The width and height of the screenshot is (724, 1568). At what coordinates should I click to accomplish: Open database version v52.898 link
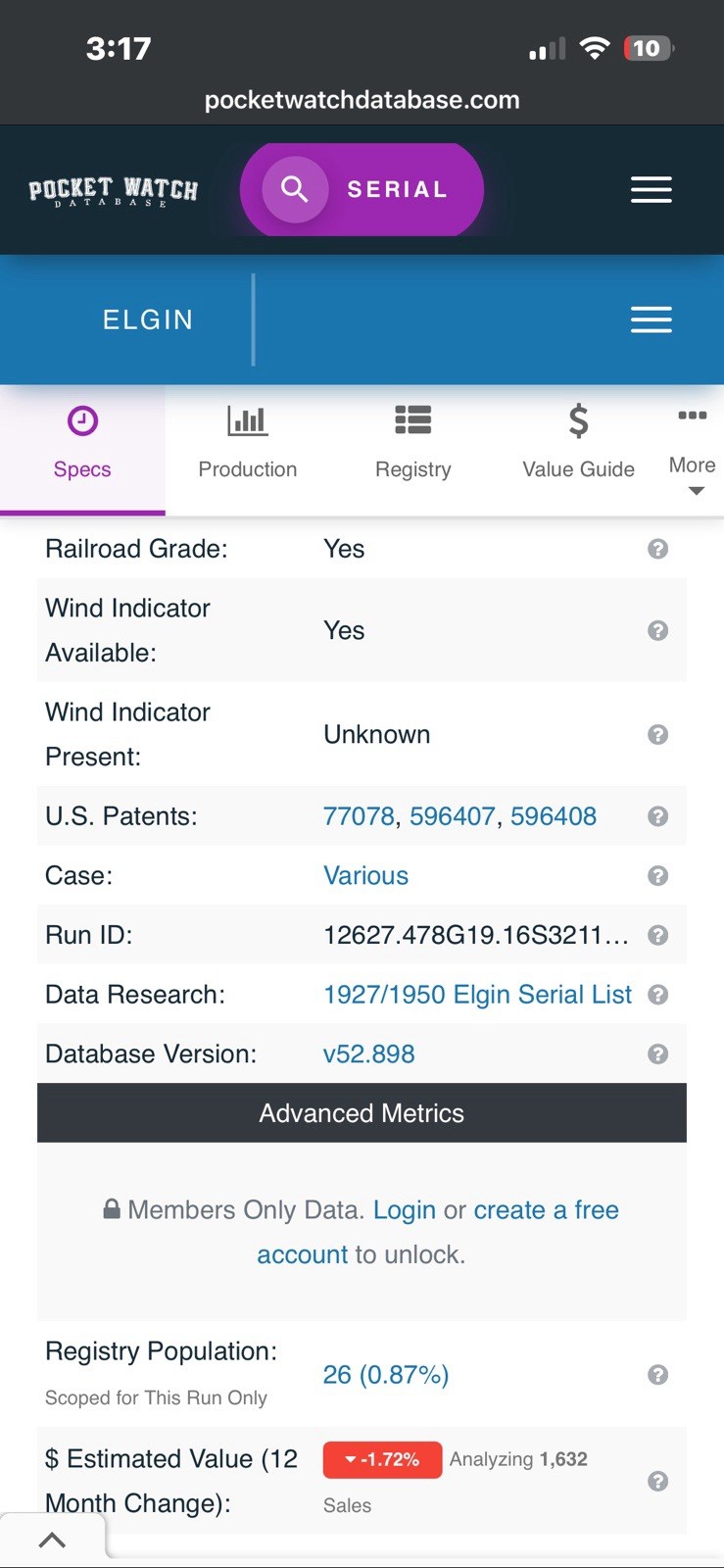tap(369, 1053)
